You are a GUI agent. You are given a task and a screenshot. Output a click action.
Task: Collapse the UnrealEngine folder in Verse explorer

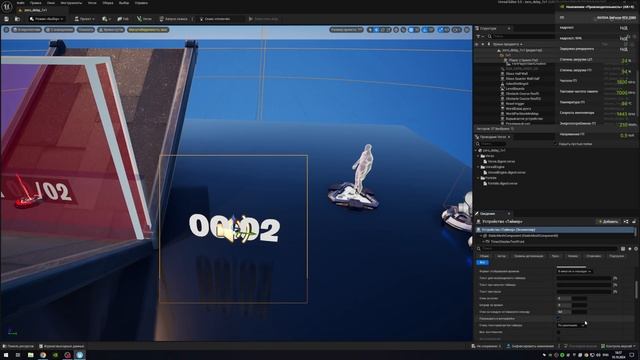(x=479, y=167)
